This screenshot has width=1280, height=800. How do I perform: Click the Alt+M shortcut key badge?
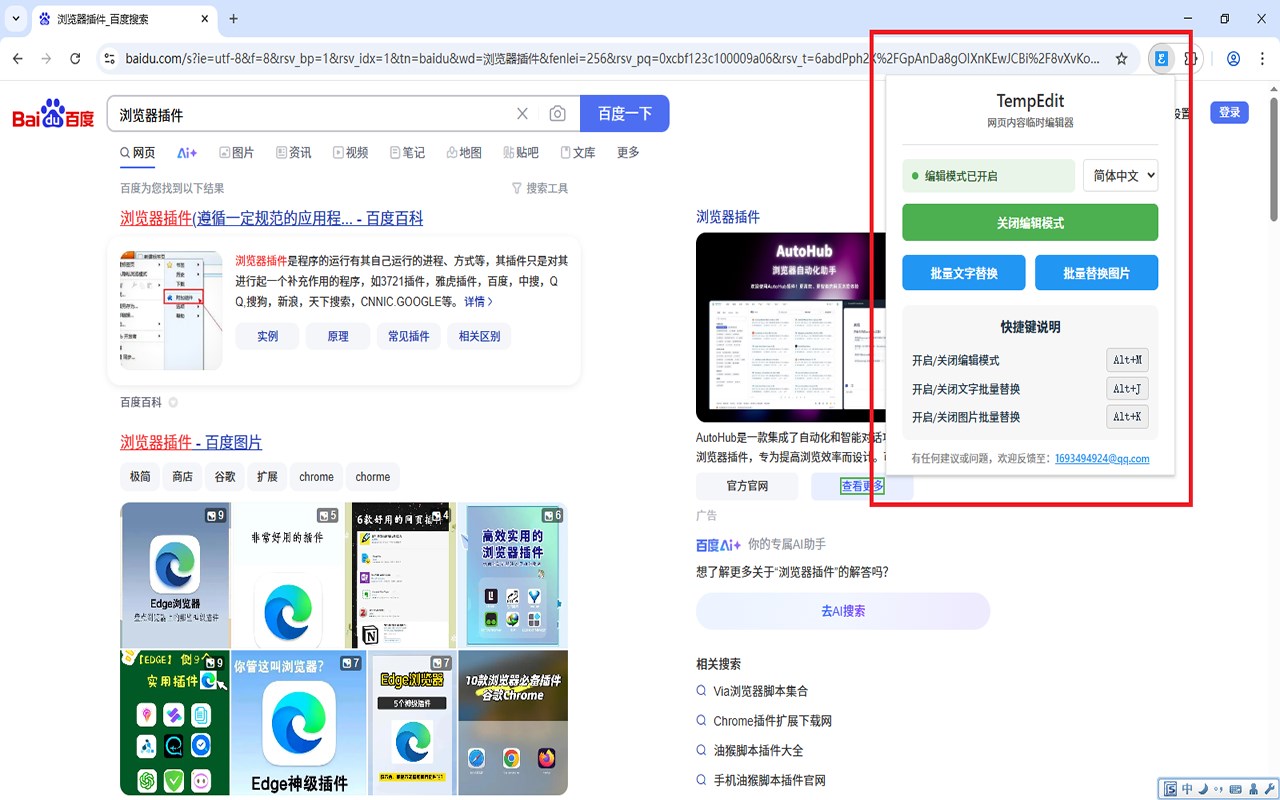pos(1127,360)
